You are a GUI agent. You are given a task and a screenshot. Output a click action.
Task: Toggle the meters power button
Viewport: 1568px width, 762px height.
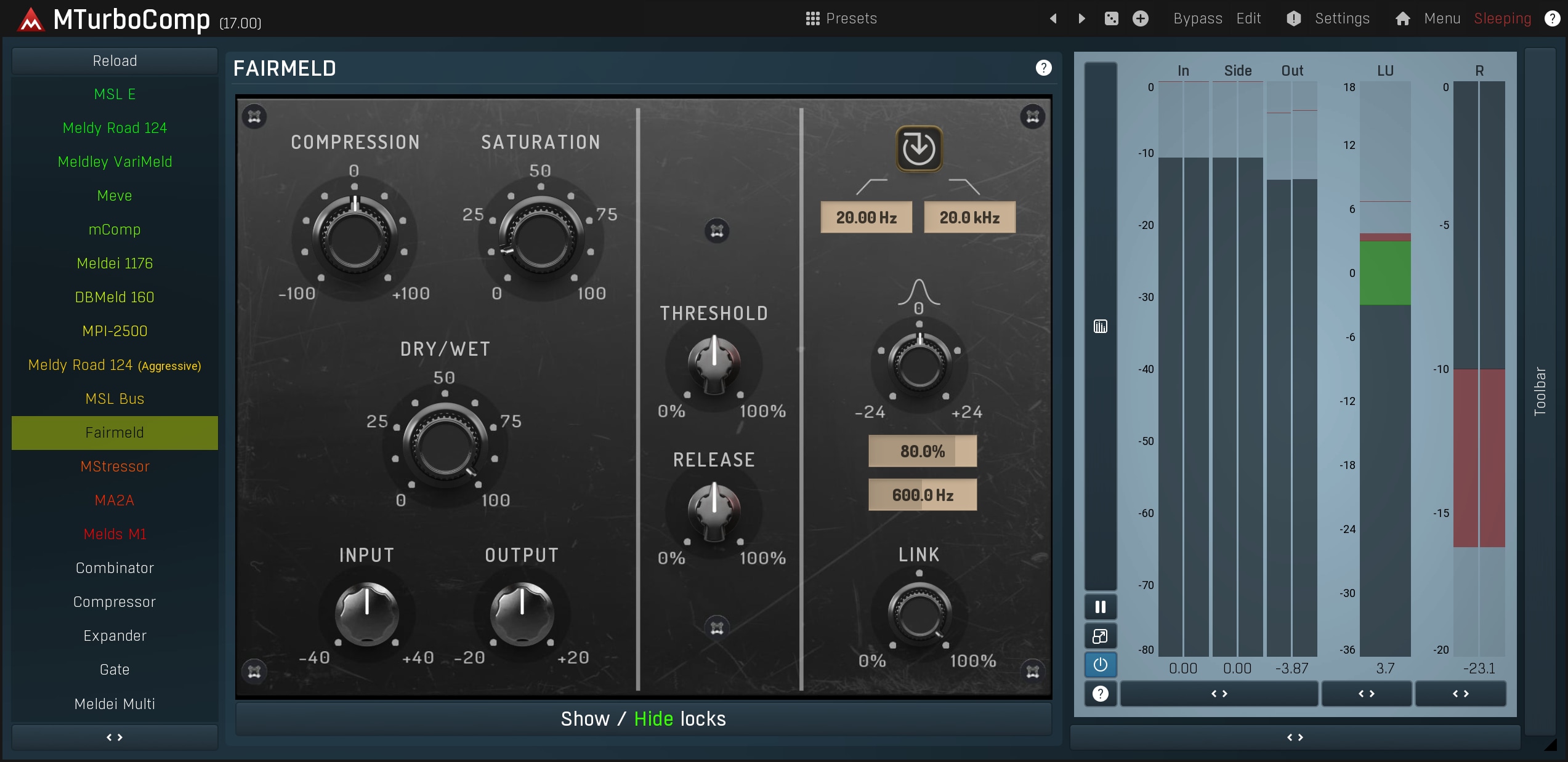click(1100, 665)
